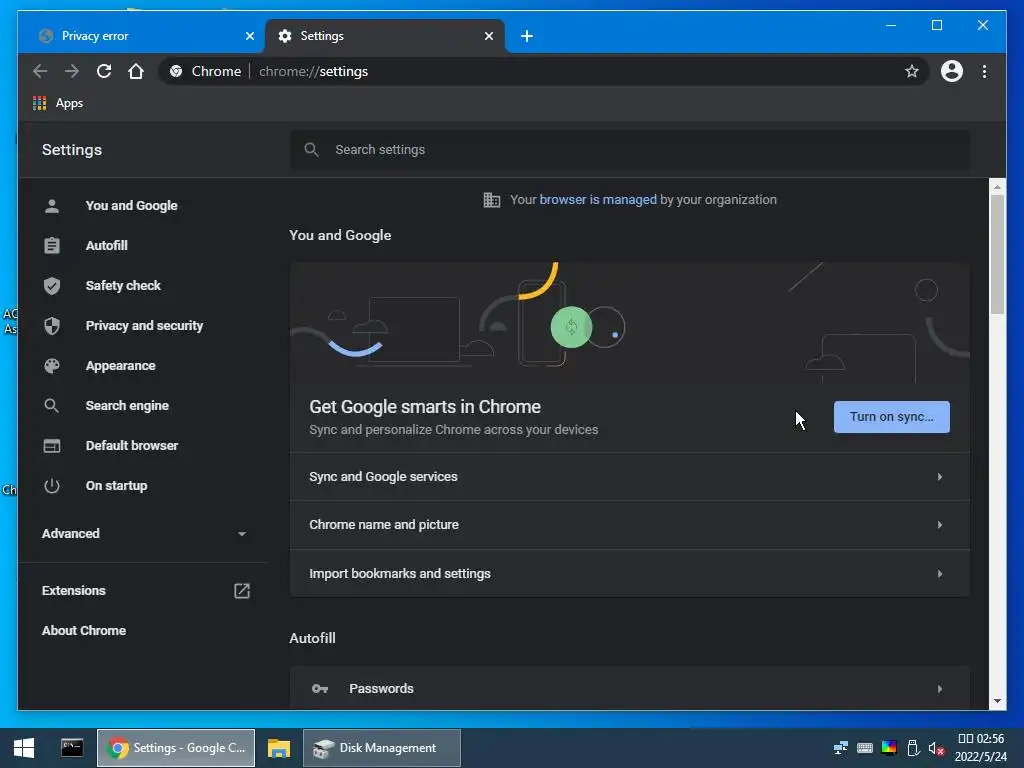This screenshot has height=768, width=1024.
Task: Click the Apps bookmark label
Action: pyautogui.click(x=69, y=103)
